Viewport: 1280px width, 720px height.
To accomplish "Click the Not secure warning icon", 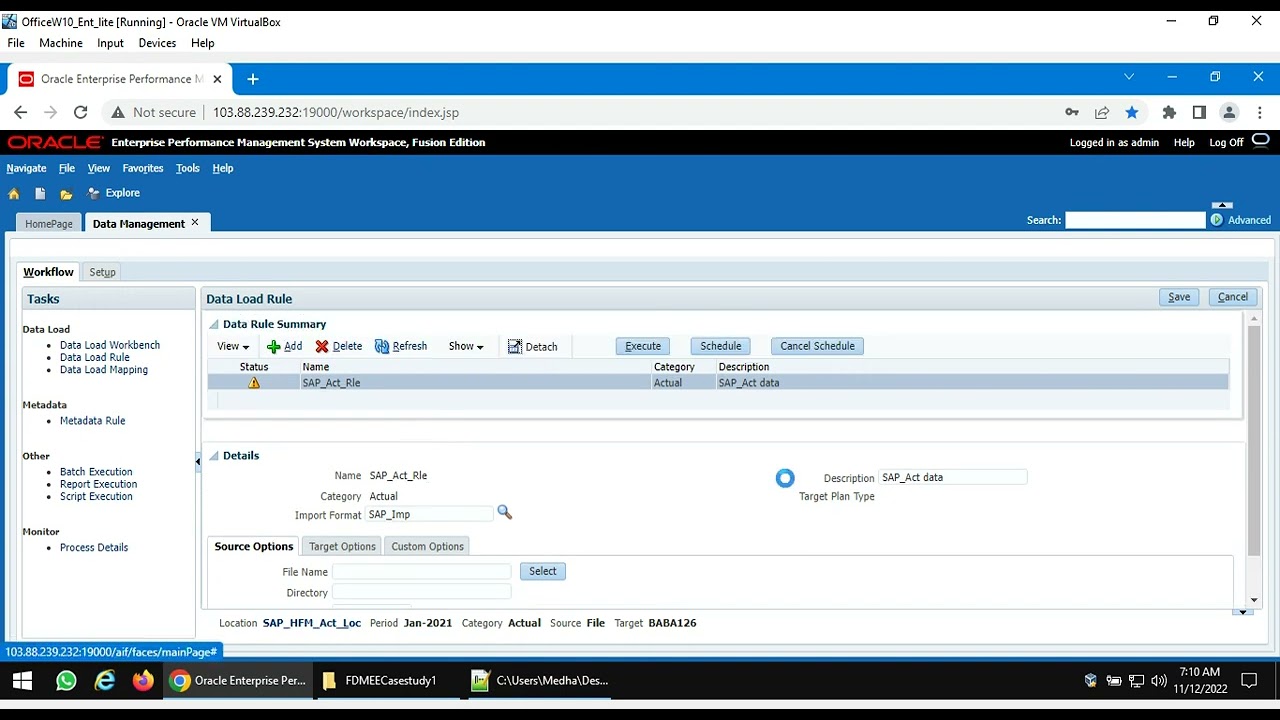I will [x=118, y=113].
